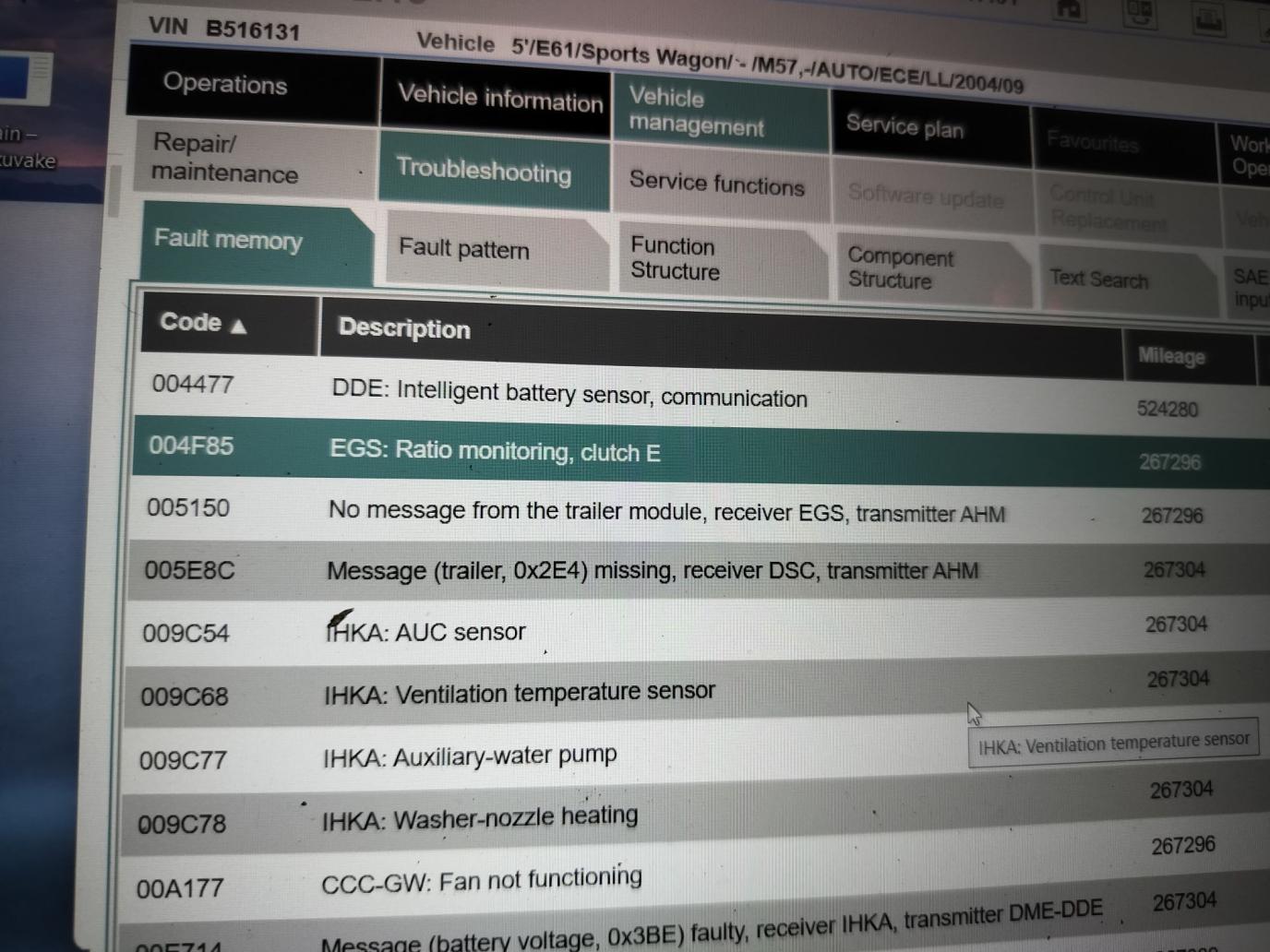Screen dimensions: 1270x952
Task: Select the Vehicle management tab
Action: point(697,112)
